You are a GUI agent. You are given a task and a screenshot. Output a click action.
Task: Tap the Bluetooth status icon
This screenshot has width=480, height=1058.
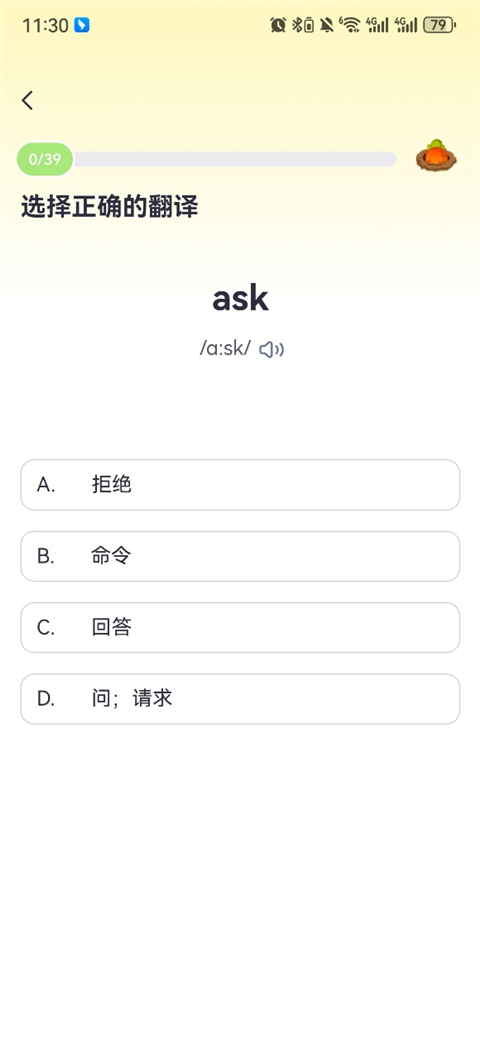[x=302, y=26]
